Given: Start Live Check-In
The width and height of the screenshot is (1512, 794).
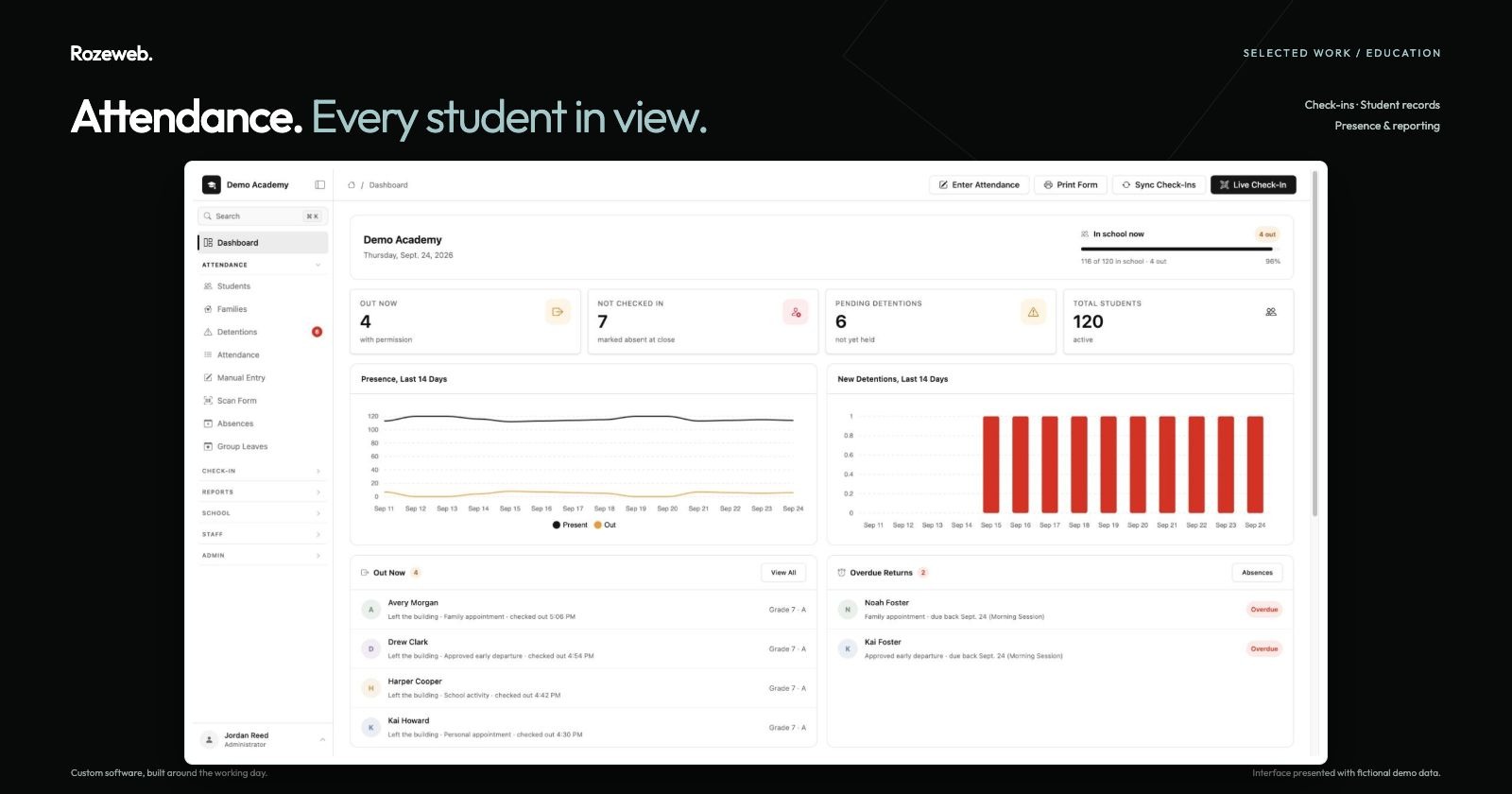Looking at the screenshot, I should pos(1253,185).
